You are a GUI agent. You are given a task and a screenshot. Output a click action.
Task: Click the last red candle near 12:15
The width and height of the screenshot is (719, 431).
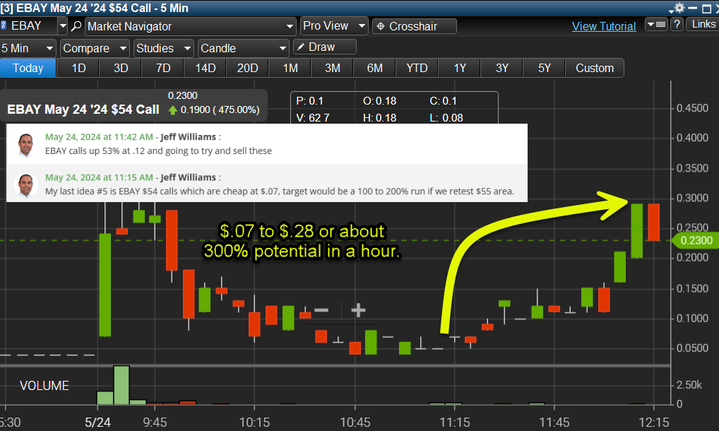tap(654, 222)
